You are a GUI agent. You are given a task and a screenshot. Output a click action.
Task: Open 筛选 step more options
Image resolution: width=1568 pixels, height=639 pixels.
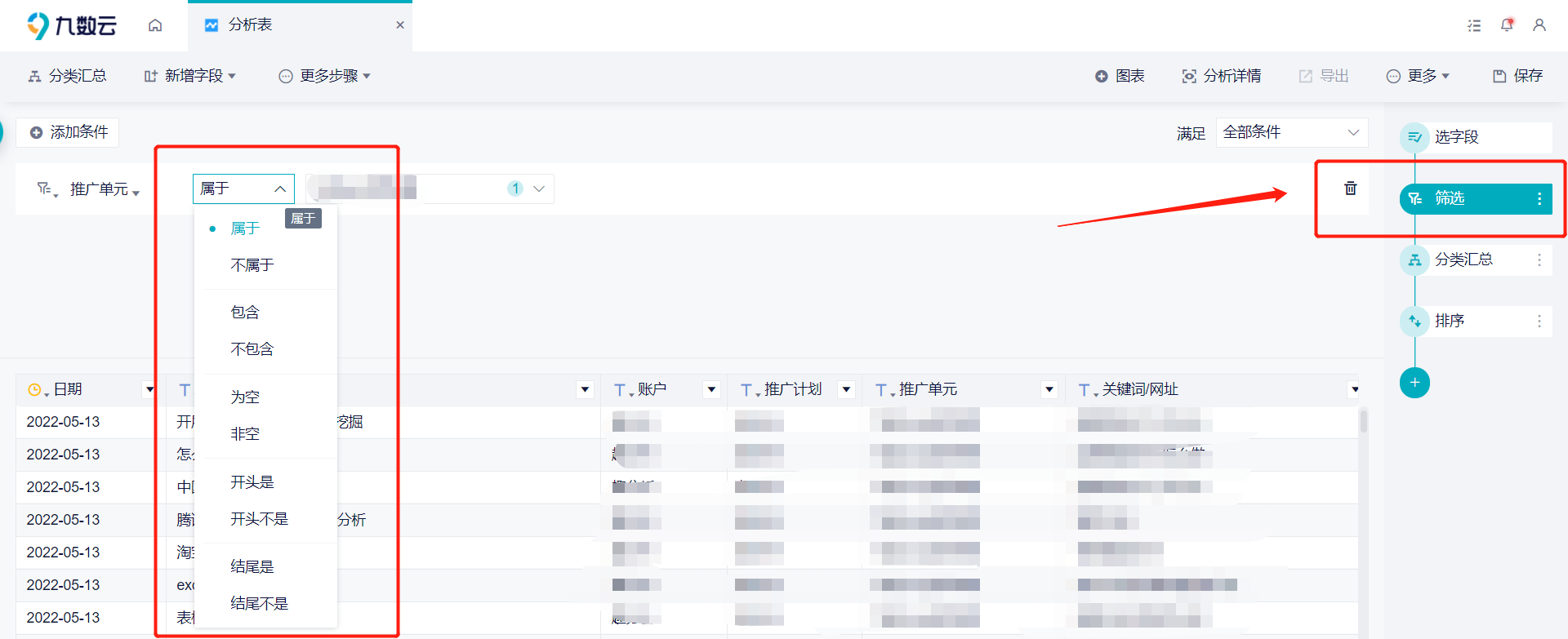click(1539, 198)
